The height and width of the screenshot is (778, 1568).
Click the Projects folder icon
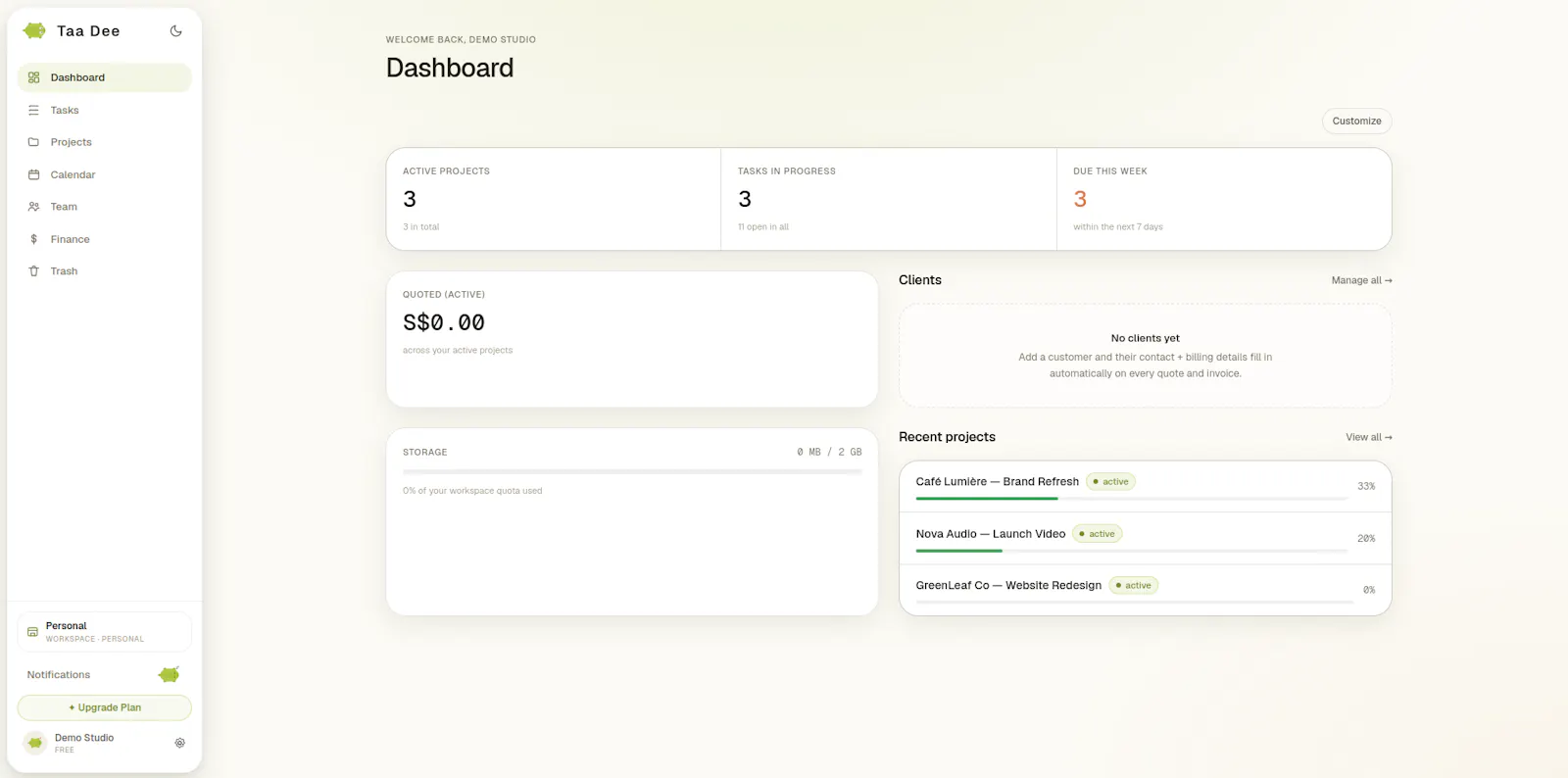pos(33,142)
